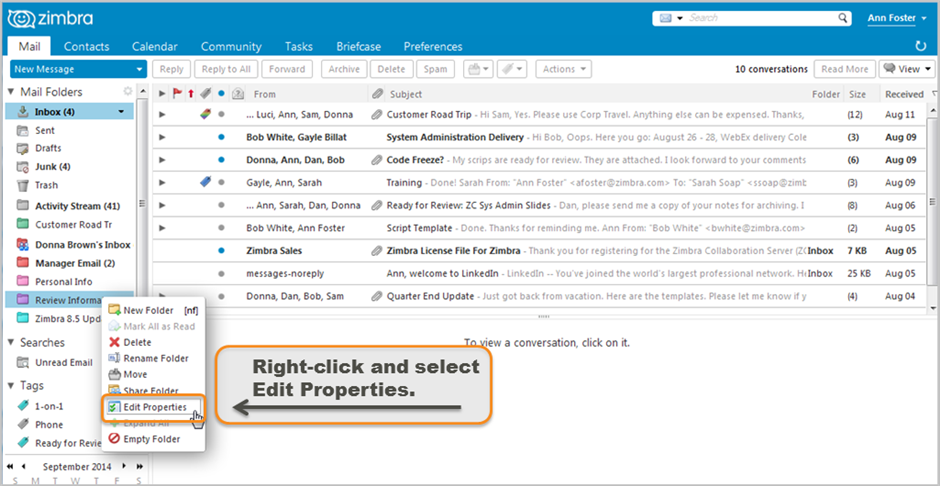The height and width of the screenshot is (486, 940).
Task: Go to the Briefcase tab
Action: pyautogui.click(x=358, y=46)
